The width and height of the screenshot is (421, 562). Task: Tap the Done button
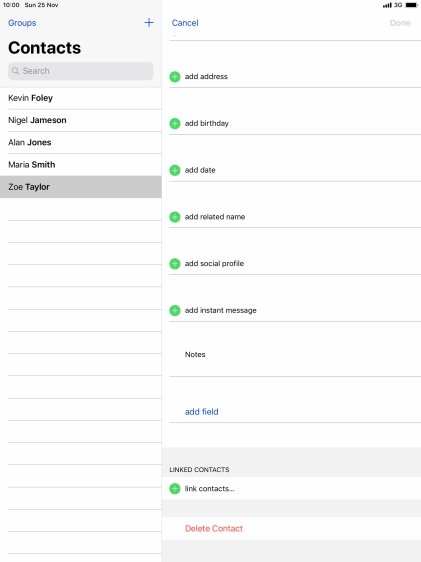(400, 23)
